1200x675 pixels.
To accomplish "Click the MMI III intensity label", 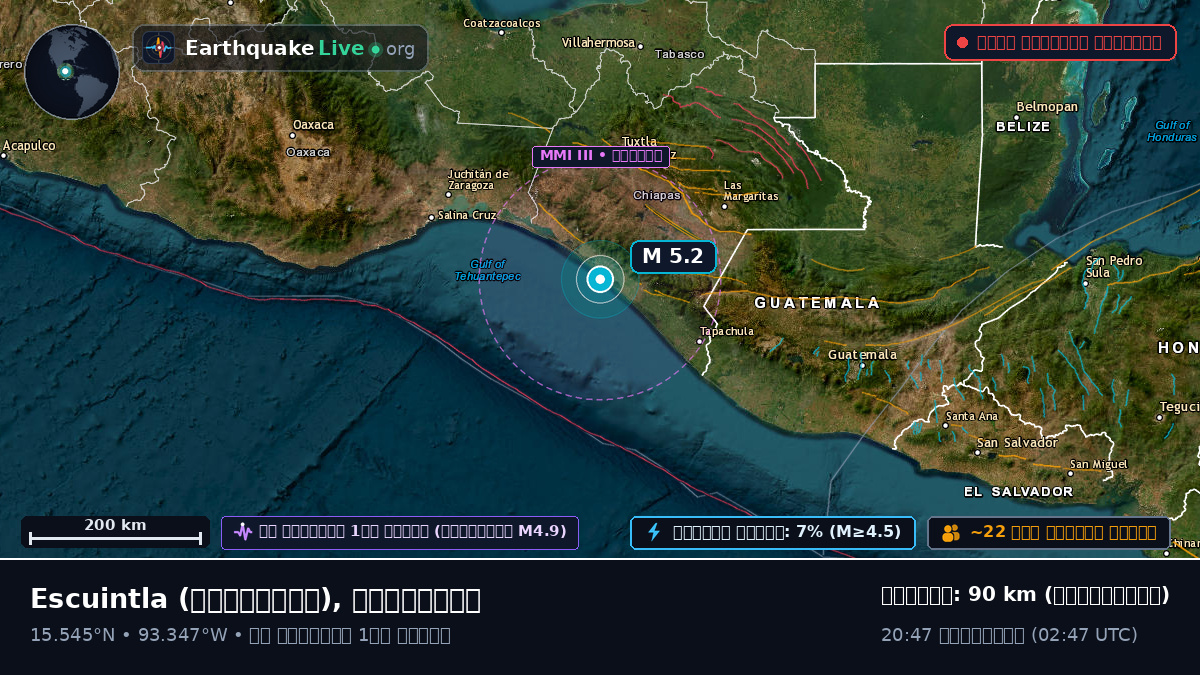I will pyautogui.click(x=601, y=156).
